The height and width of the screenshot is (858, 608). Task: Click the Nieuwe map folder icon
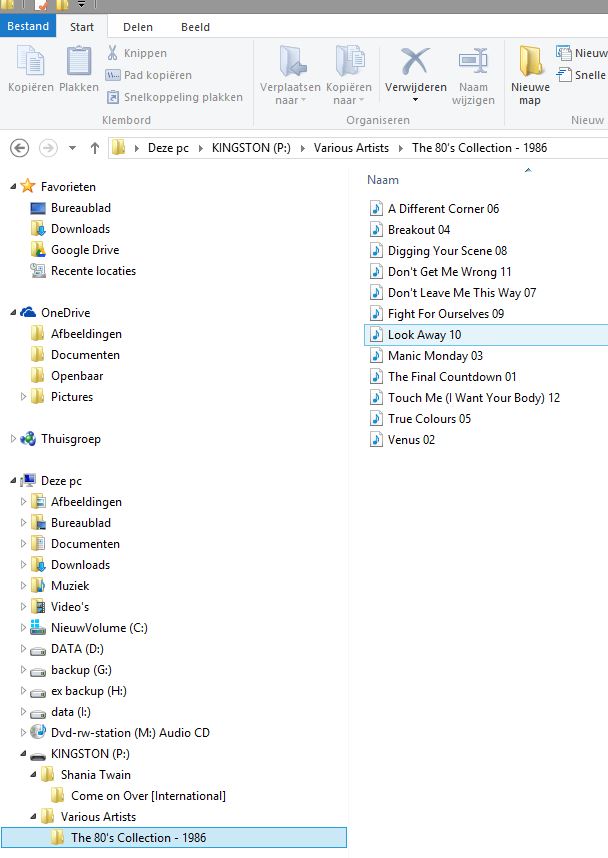[531, 61]
